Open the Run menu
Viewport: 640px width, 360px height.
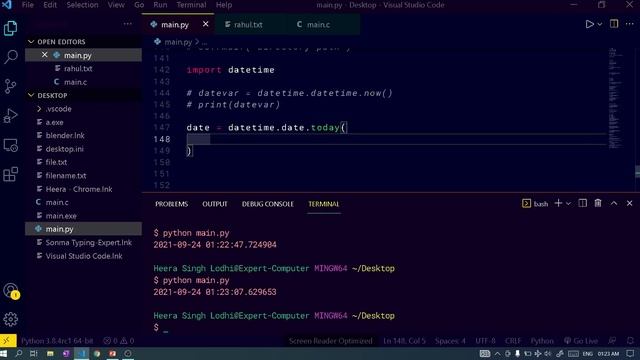point(160,5)
